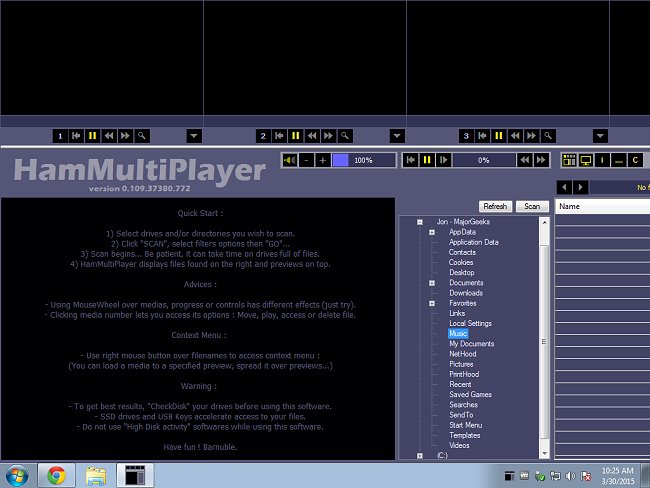The height and width of the screenshot is (488, 650).
Task: Increase volume with the plus button
Action: tap(323, 160)
